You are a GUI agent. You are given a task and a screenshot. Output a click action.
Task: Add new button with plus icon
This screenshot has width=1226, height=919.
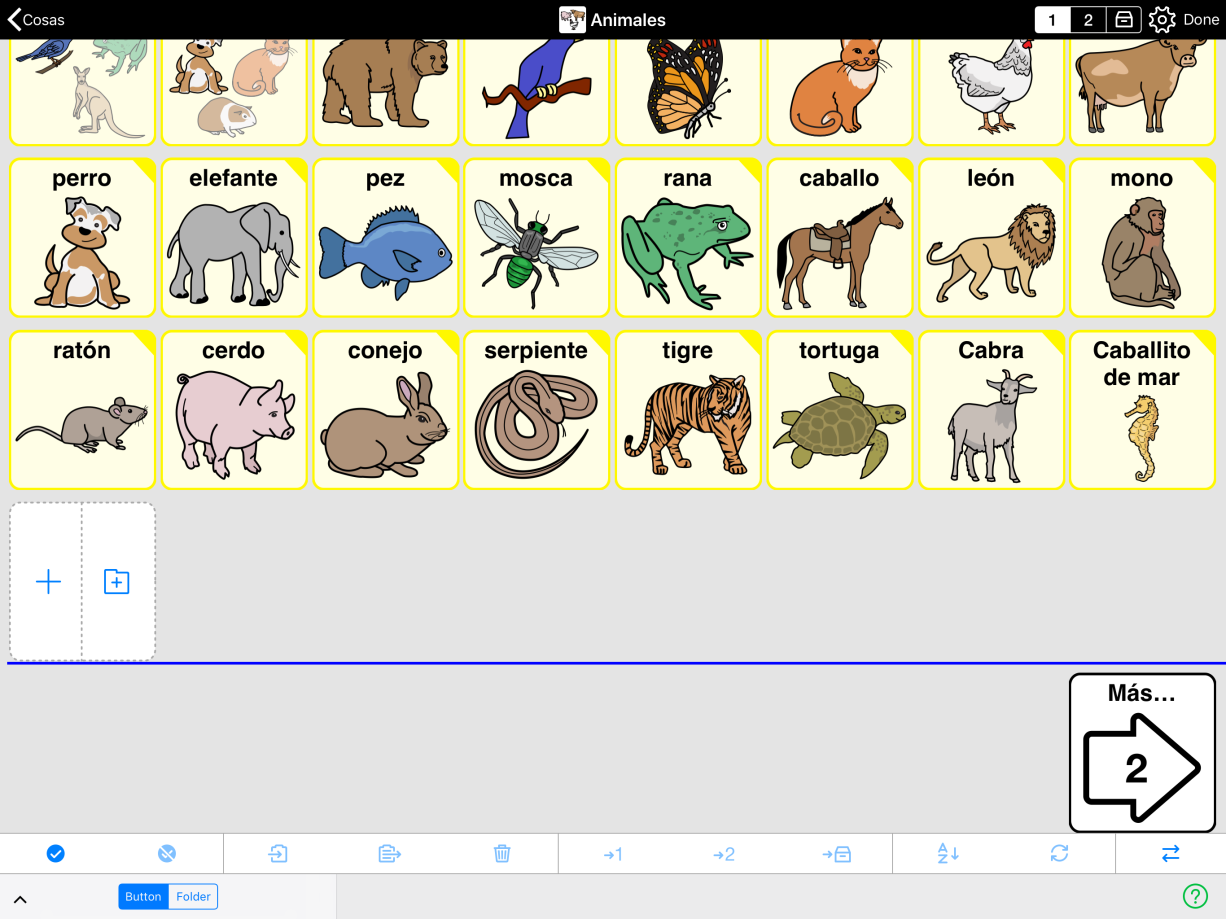click(x=48, y=582)
